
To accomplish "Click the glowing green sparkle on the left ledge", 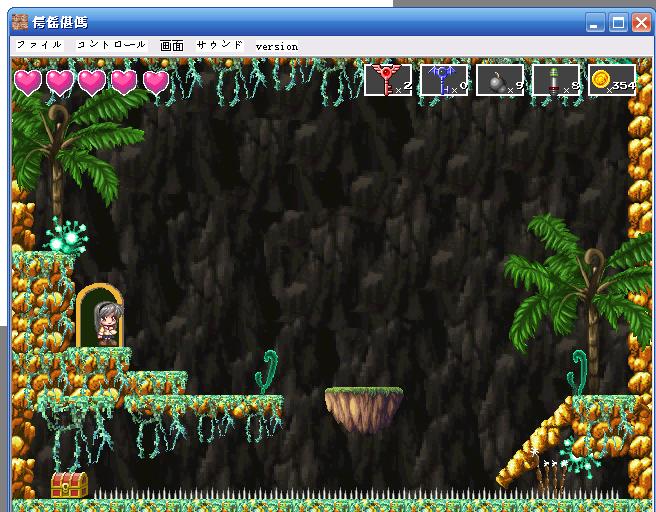I will point(66,237).
